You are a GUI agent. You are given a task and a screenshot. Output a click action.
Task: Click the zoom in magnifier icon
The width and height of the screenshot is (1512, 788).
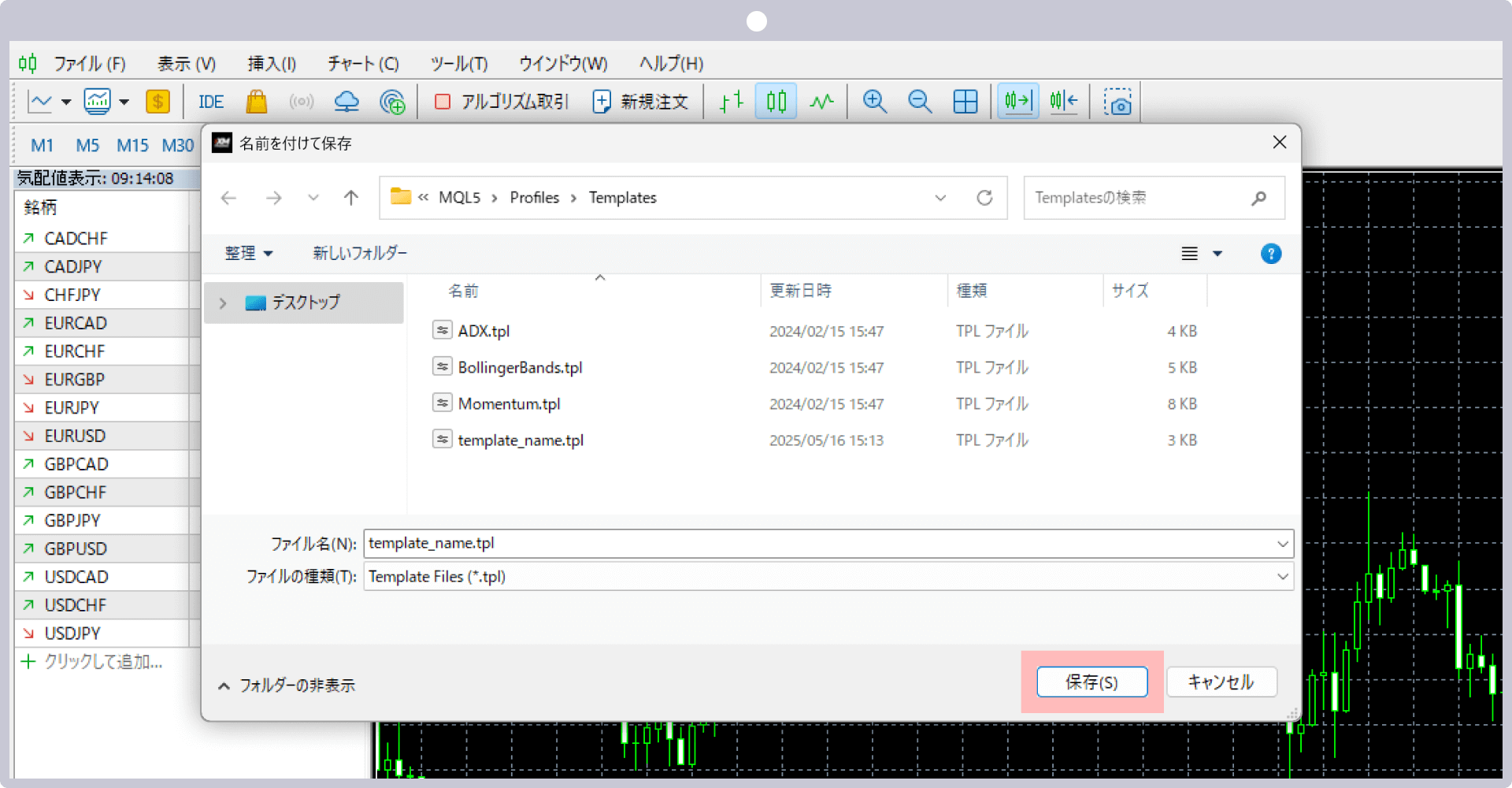click(874, 102)
